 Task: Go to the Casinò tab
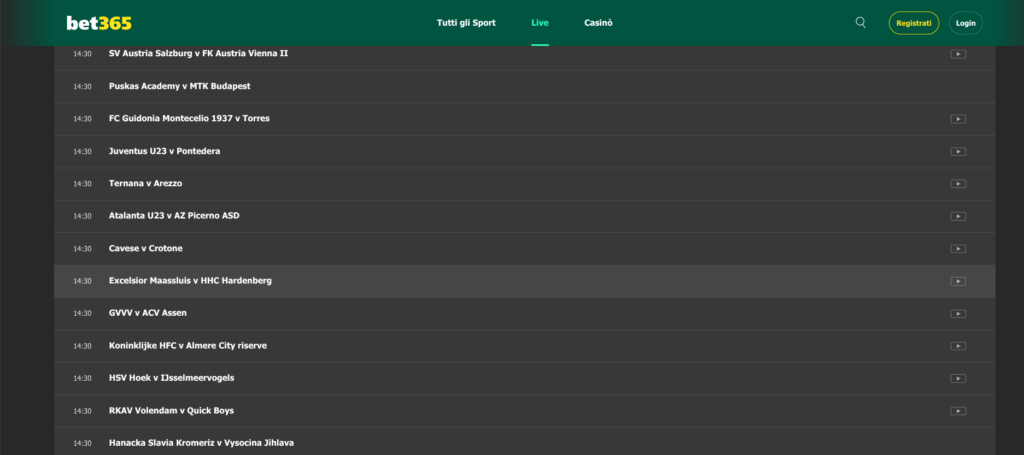[598, 23]
